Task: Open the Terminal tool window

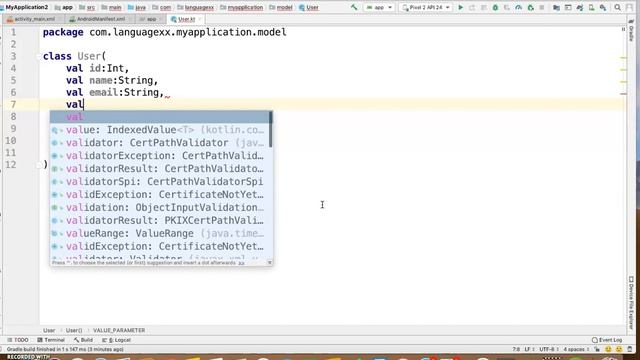Action: (x=51, y=340)
